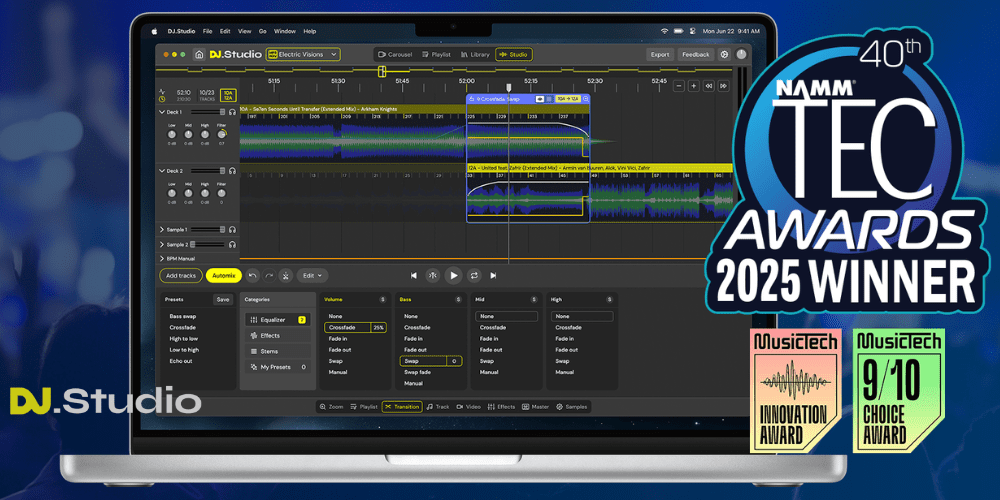The image size is (1000, 500).
Task: Toggle the S button in the Volume column
Action: coord(382,299)
